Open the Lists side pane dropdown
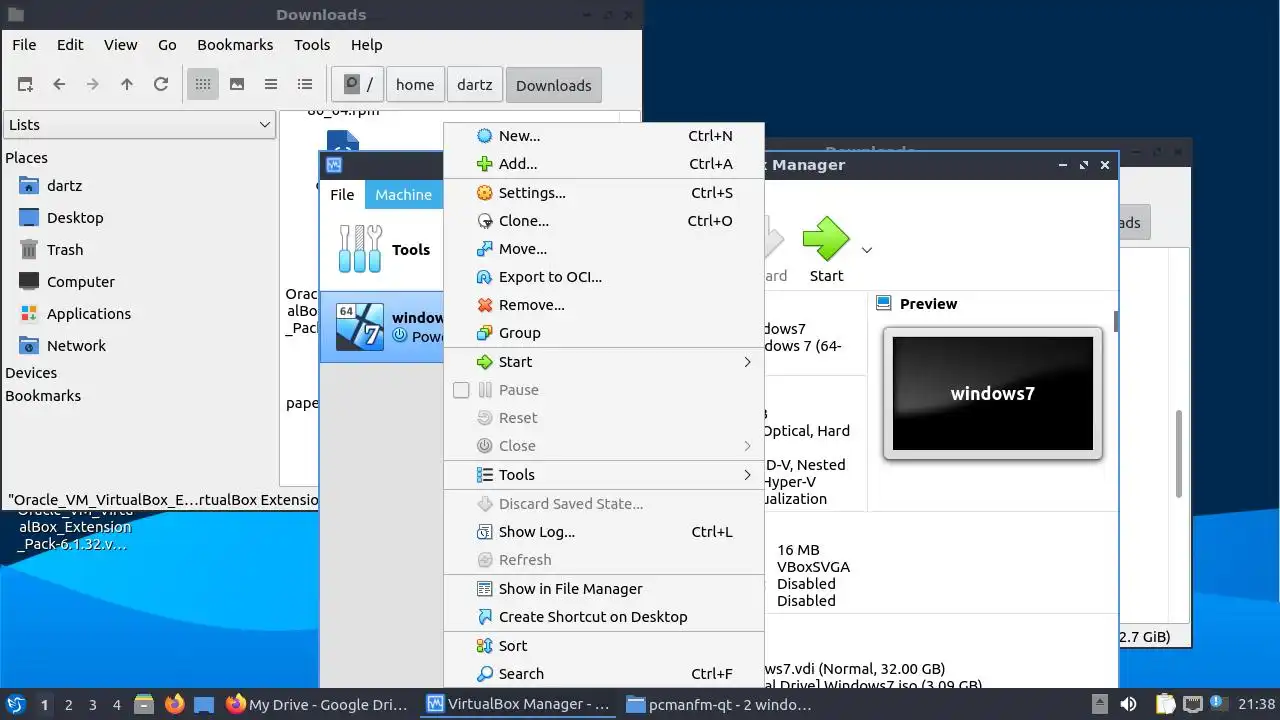 (139, 125)
